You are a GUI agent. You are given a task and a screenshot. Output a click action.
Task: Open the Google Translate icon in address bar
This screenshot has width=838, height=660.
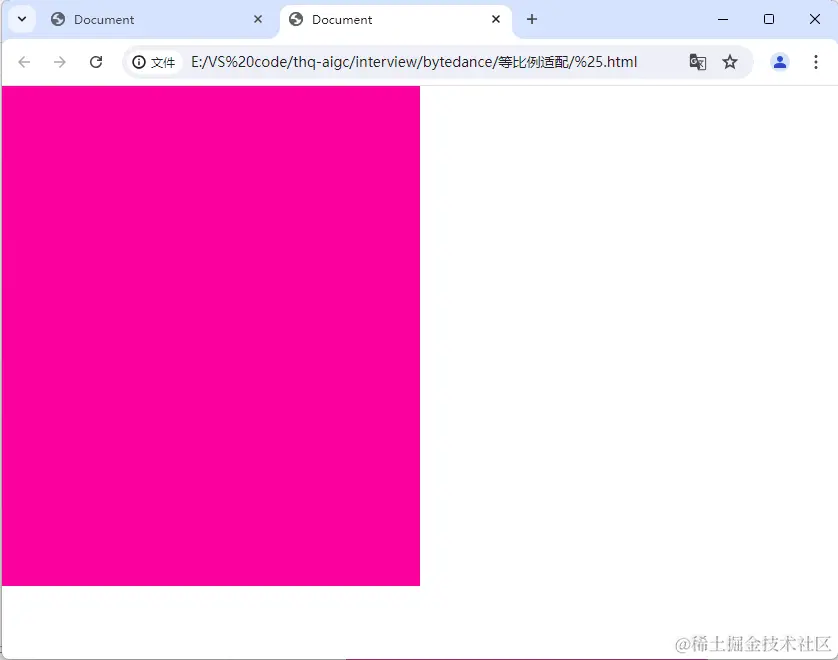tap(697, 61)
